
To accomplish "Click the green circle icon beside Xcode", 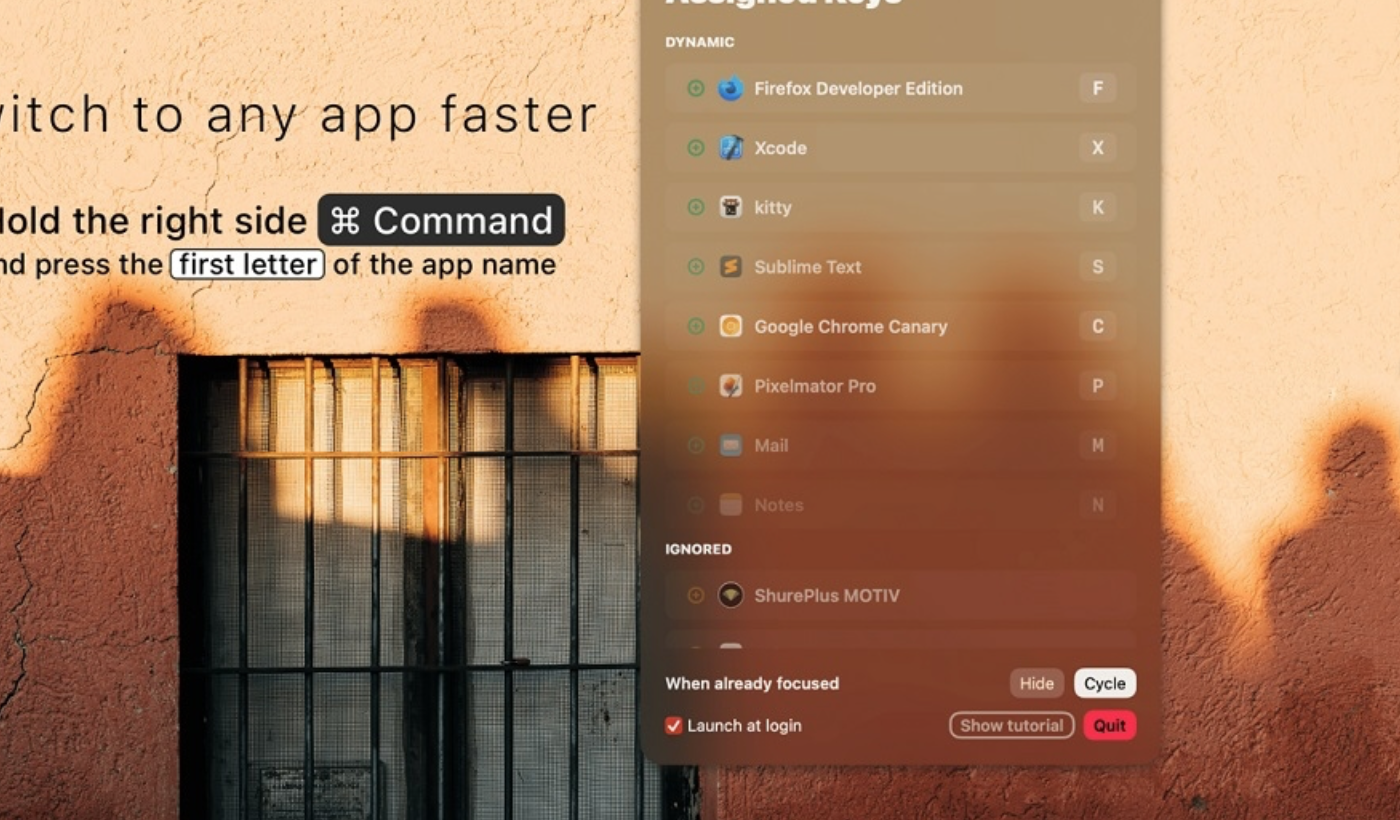I will point(696,148).
